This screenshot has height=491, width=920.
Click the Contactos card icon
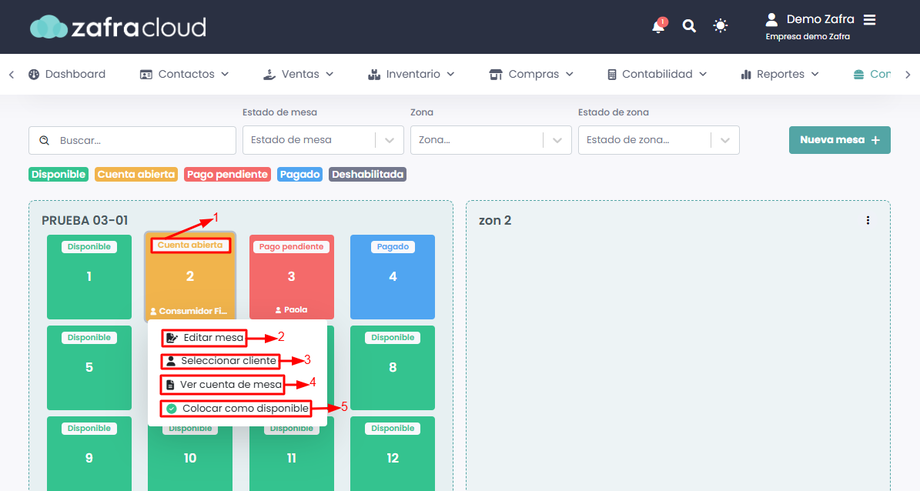pos(146,75)
